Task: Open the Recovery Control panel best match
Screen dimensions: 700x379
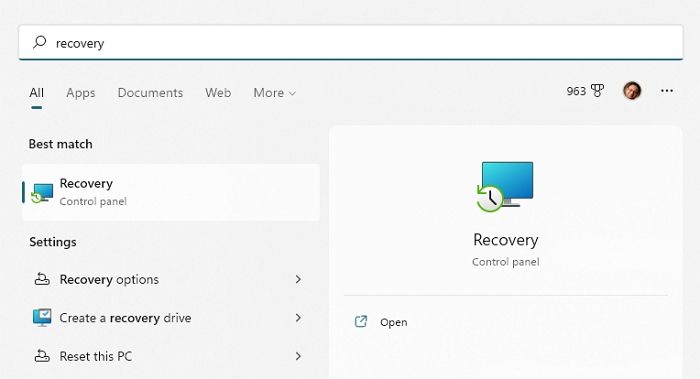Action: (x=171, y=192)
